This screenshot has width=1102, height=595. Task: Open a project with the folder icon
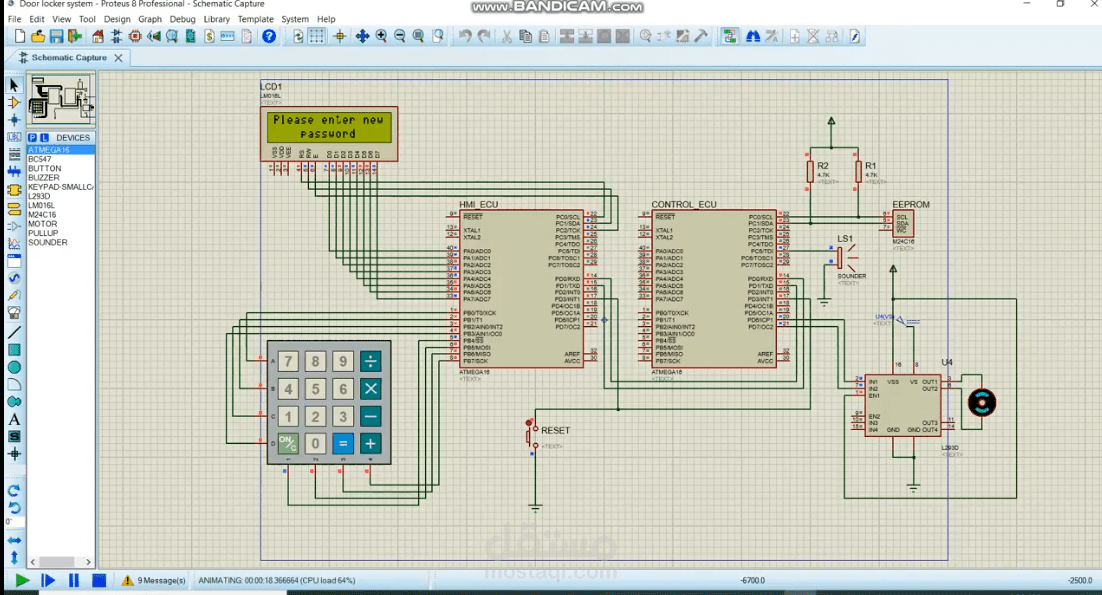(38, 37)
